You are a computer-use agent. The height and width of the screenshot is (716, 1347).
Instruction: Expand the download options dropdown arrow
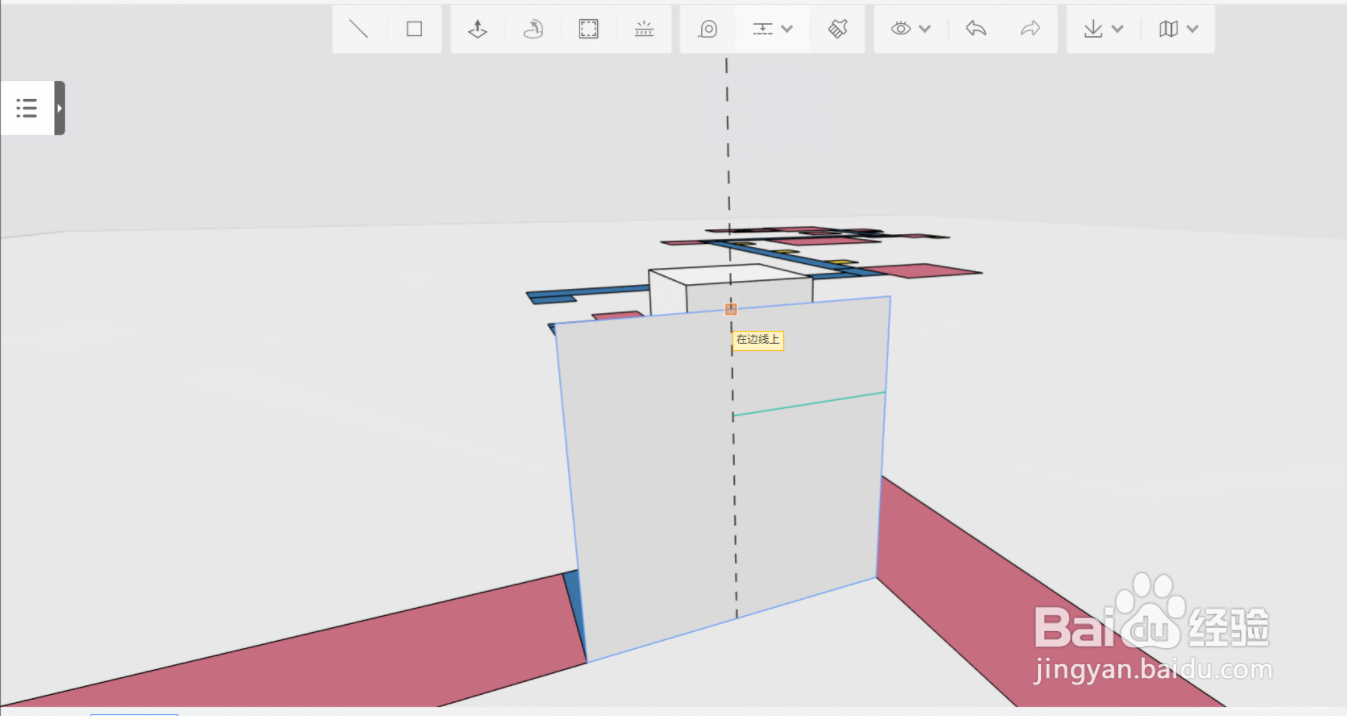tap(1118, 29)
